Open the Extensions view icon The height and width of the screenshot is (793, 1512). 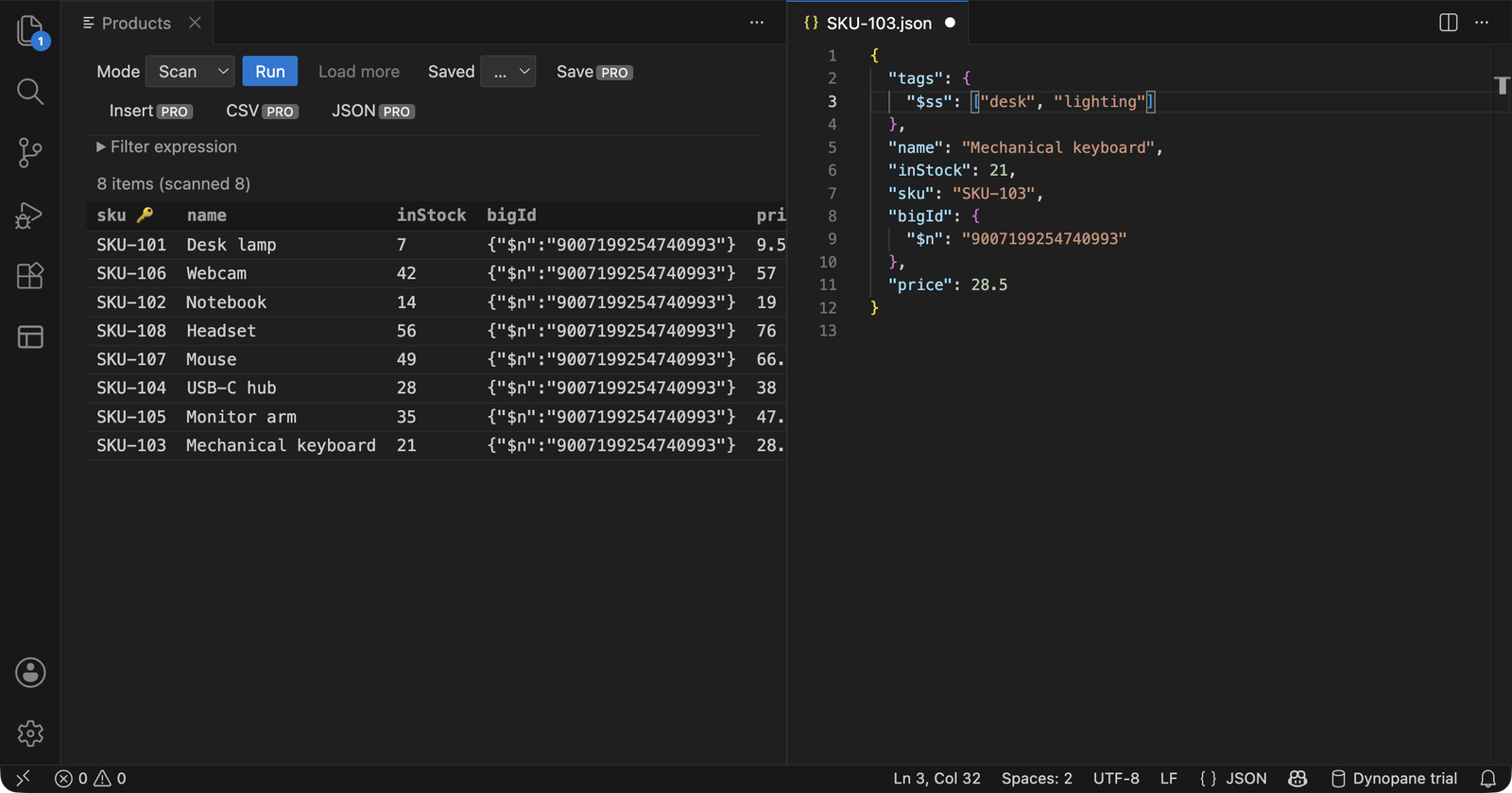click(x=30, y=276)
